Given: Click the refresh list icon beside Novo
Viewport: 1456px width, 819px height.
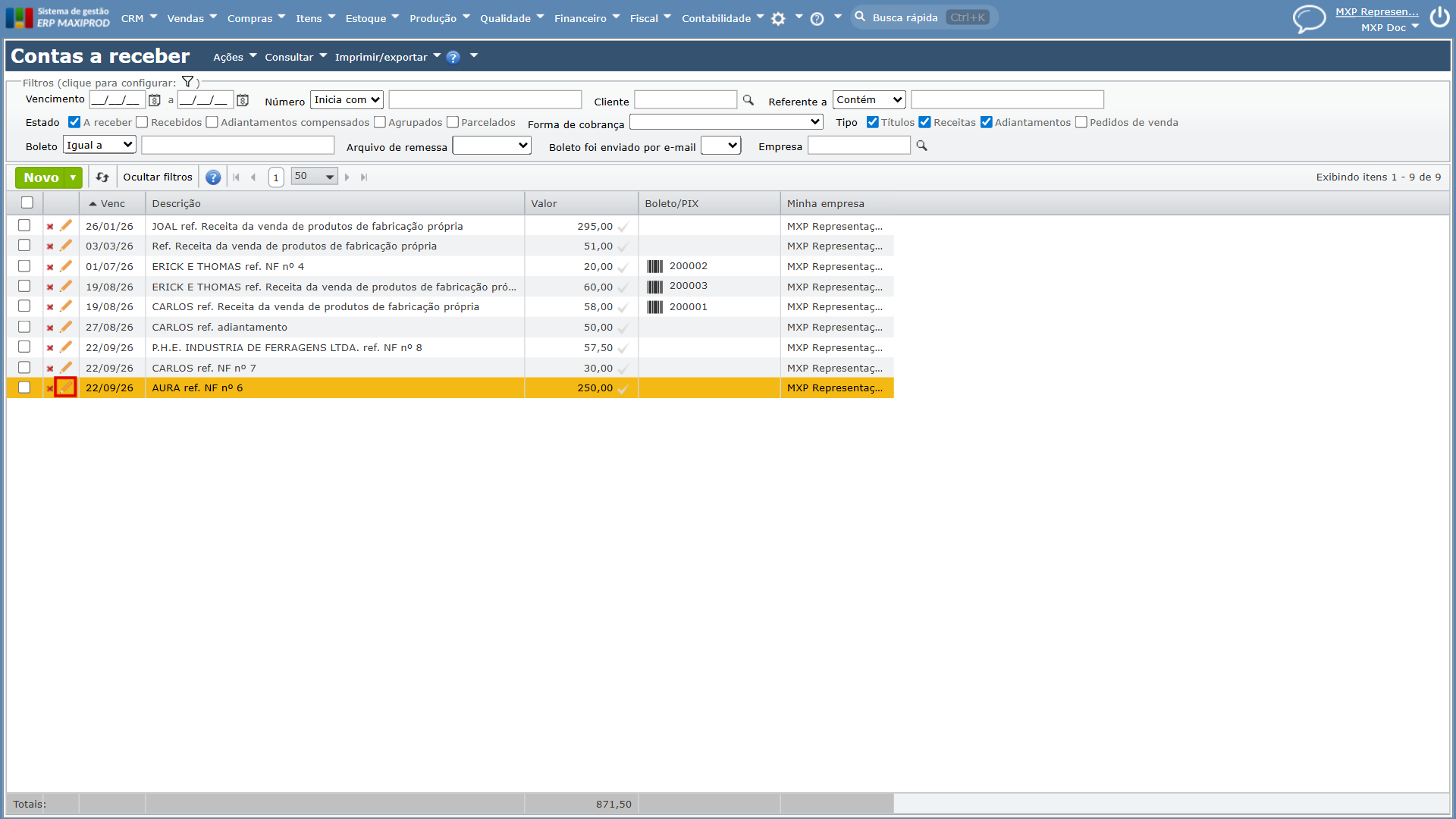Looking at the screenshot, I should coord(102,177).
